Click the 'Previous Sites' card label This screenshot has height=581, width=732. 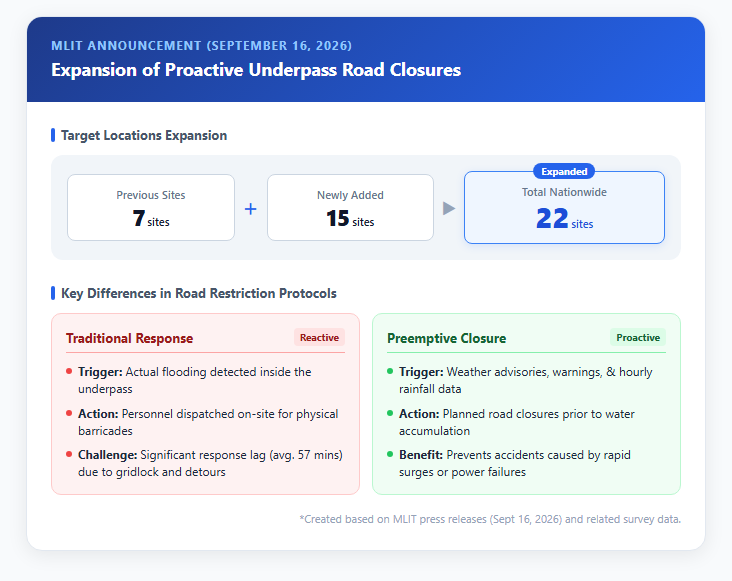[x=151, y=195]
